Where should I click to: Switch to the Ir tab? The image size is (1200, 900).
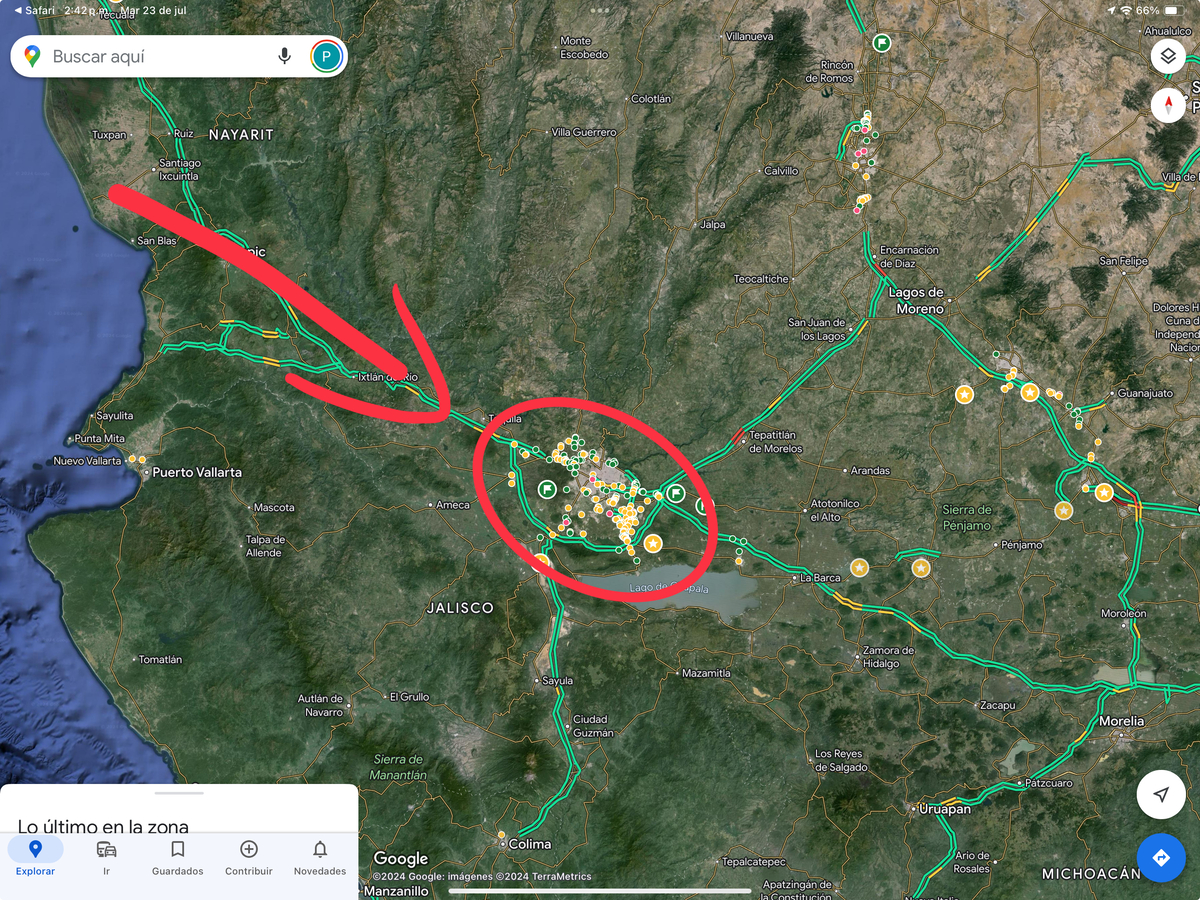tap(106, 857)
